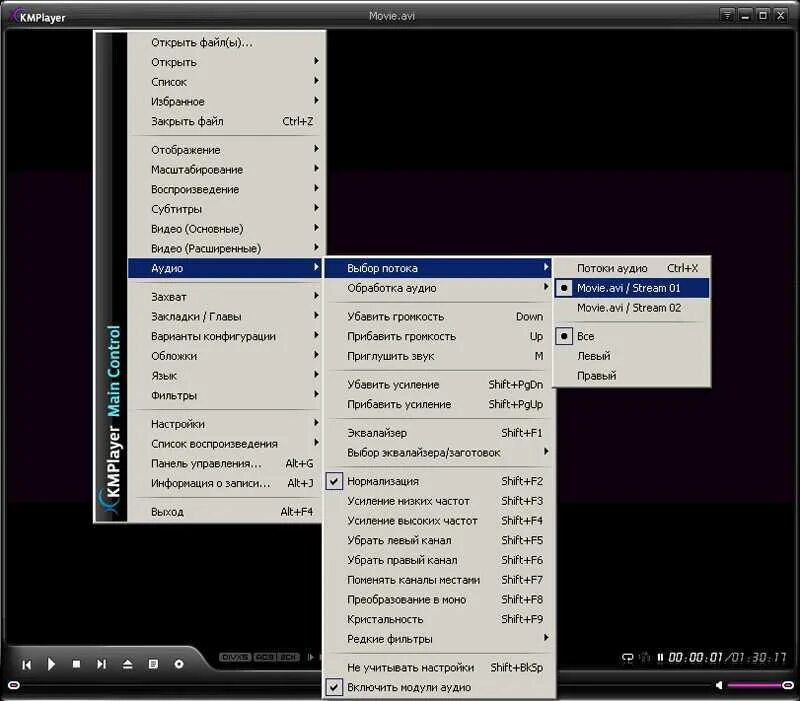Open the Обложки submenu entry

coord(224,356)
